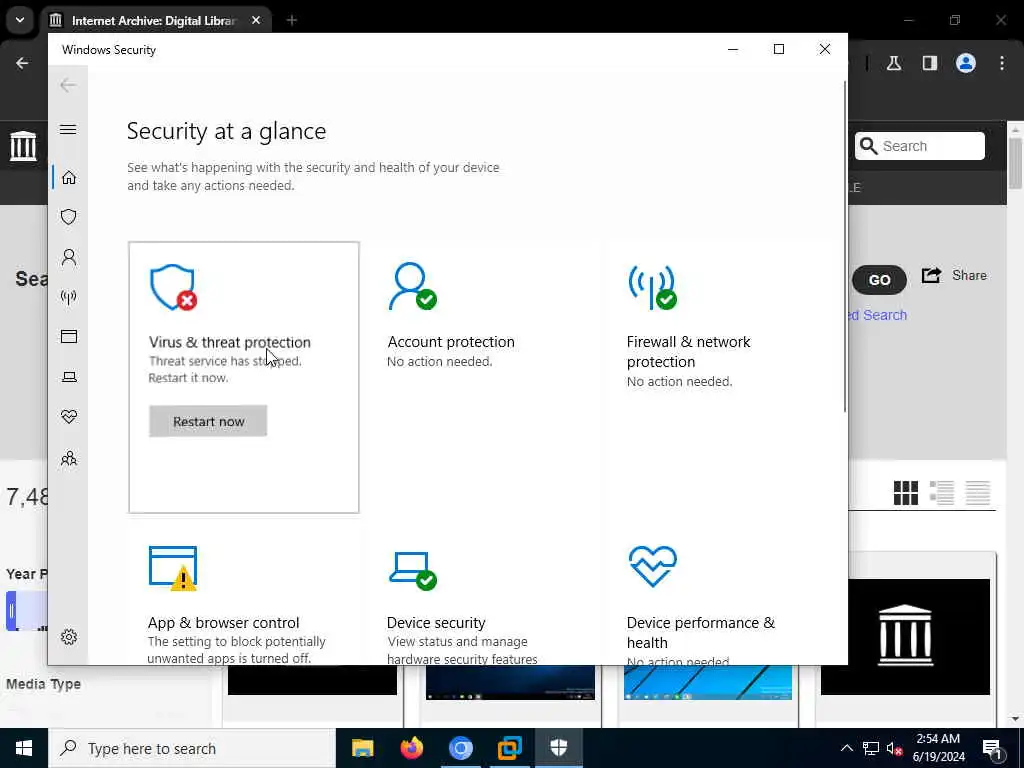
Task: Open Firefox from the taskbar
Action: [411, 748]
